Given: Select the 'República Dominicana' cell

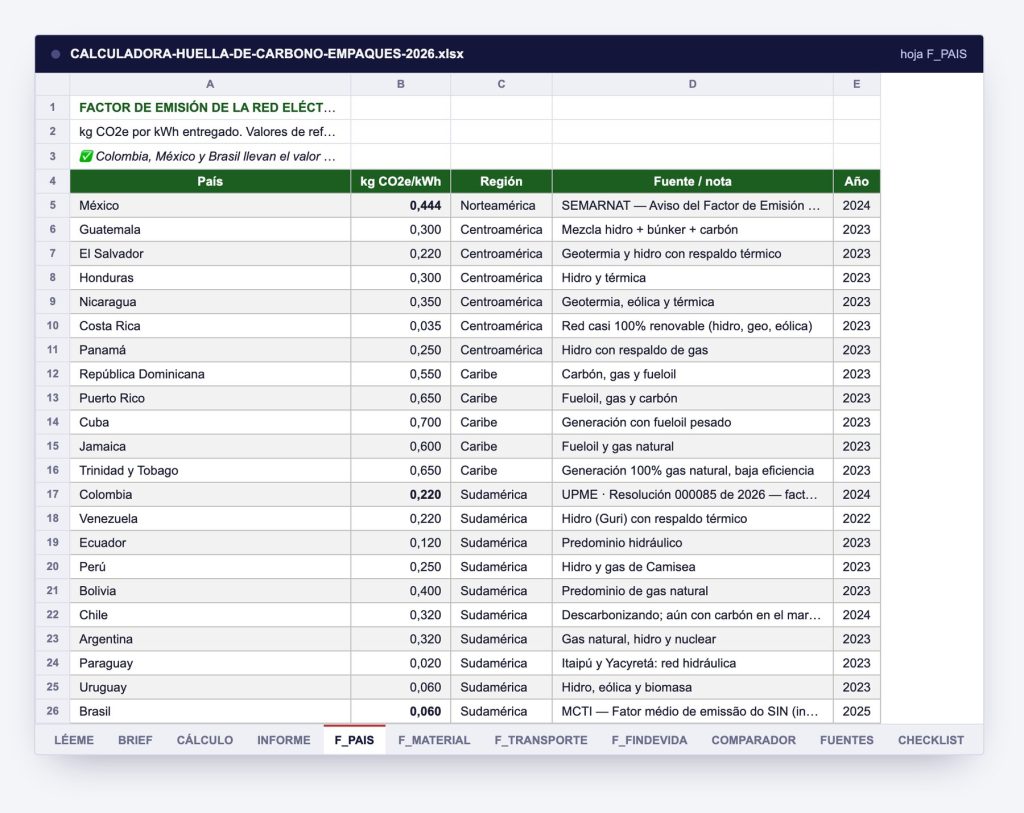Looking at the screenshot, I should tap(210, 374).
